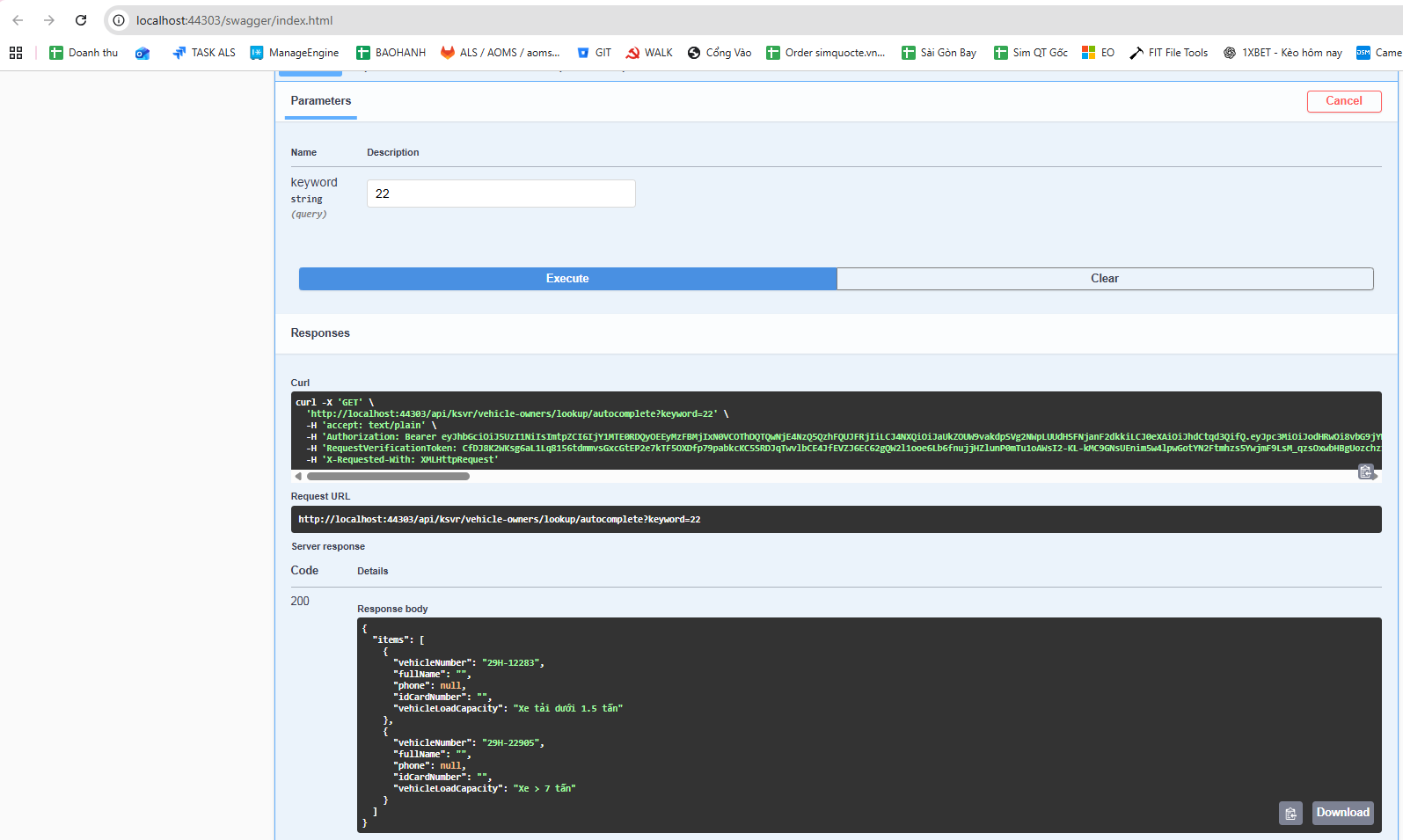1403x840 pixels.
Task: Clear the API response
Action: (x=1104, y=279)
